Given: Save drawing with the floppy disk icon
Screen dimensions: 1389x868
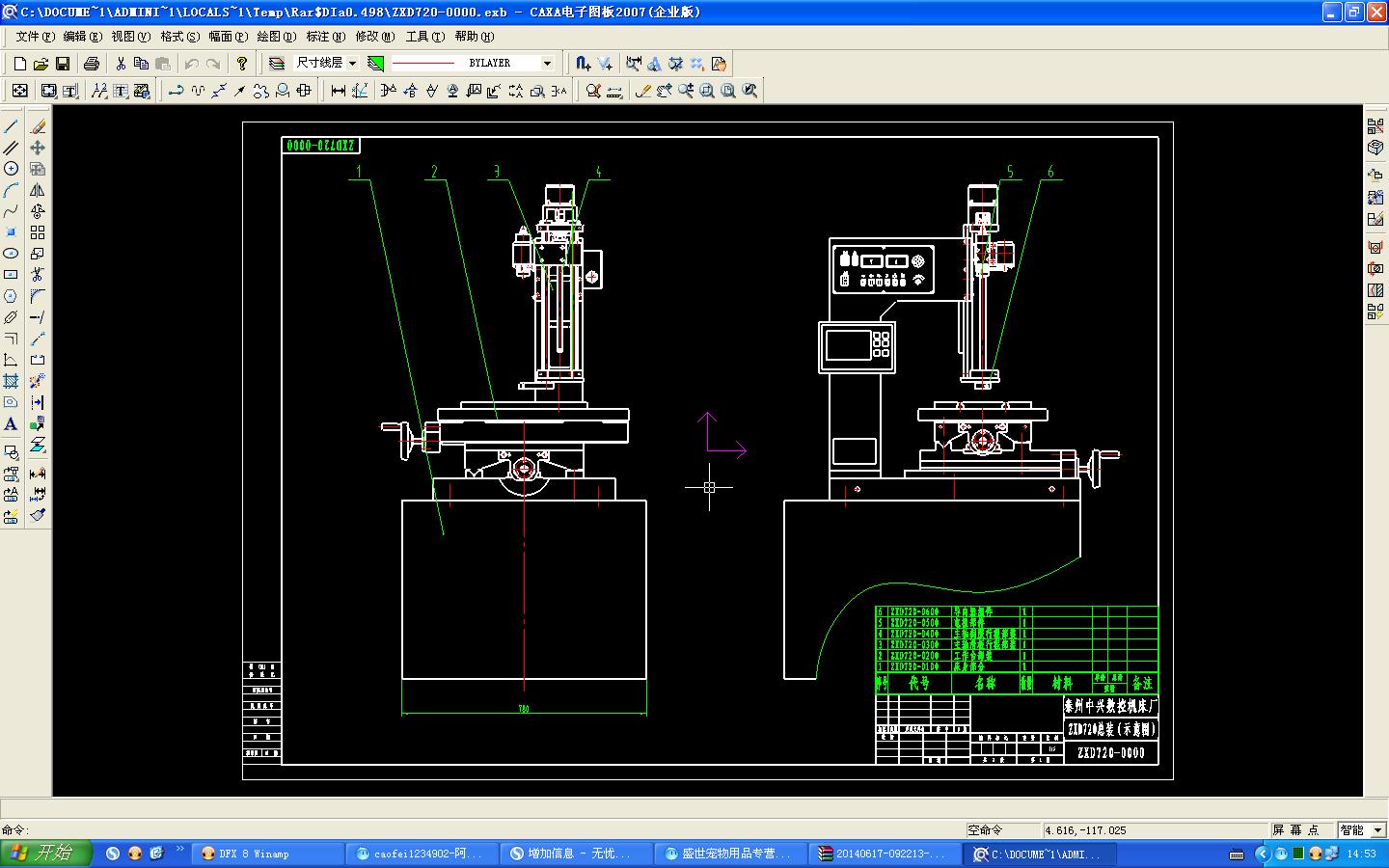Looking at the screenshot, I should pyautogui.click(x=63, y=64).
